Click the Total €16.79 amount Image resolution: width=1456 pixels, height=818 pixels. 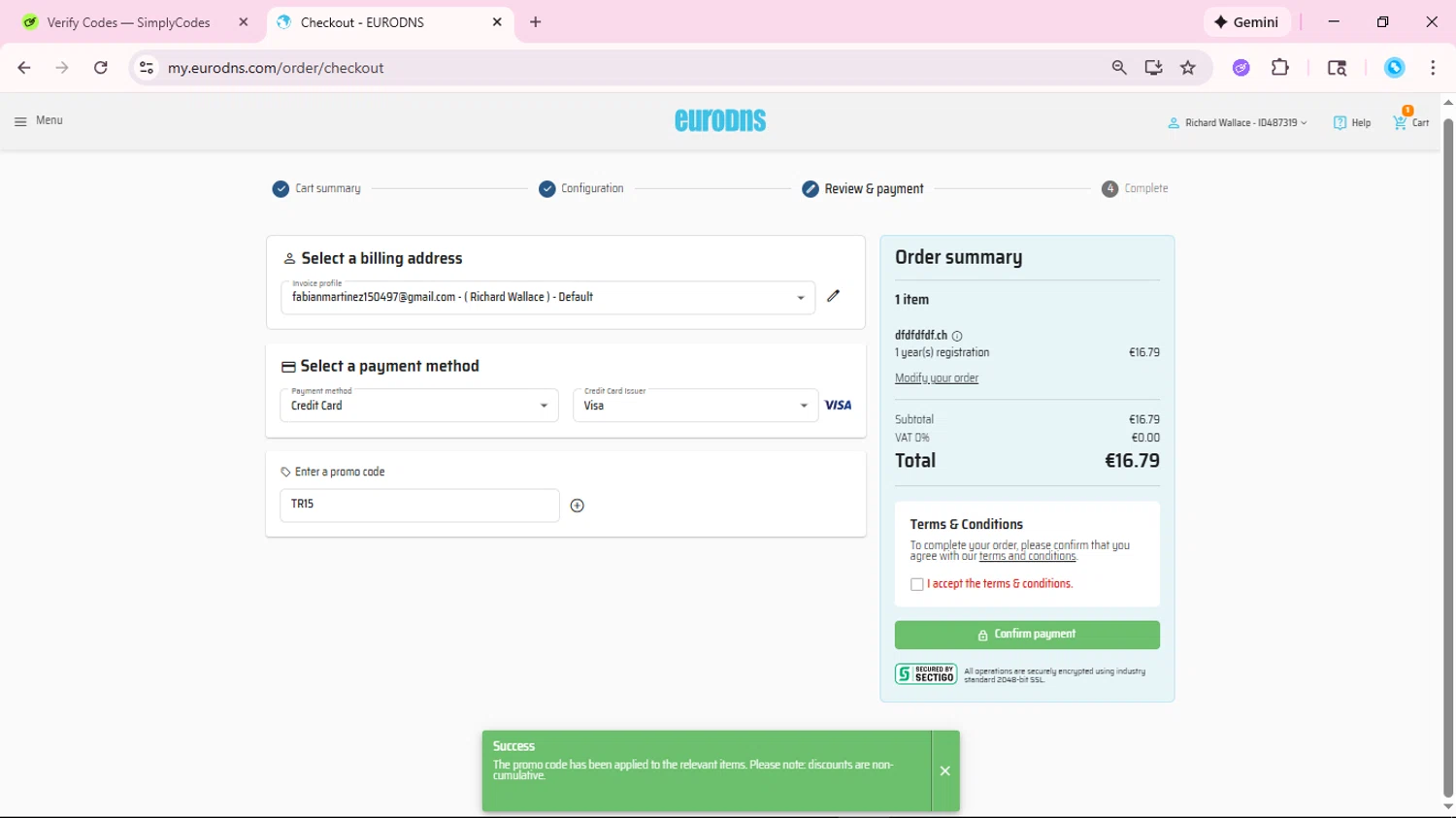tap(1133, 461)
